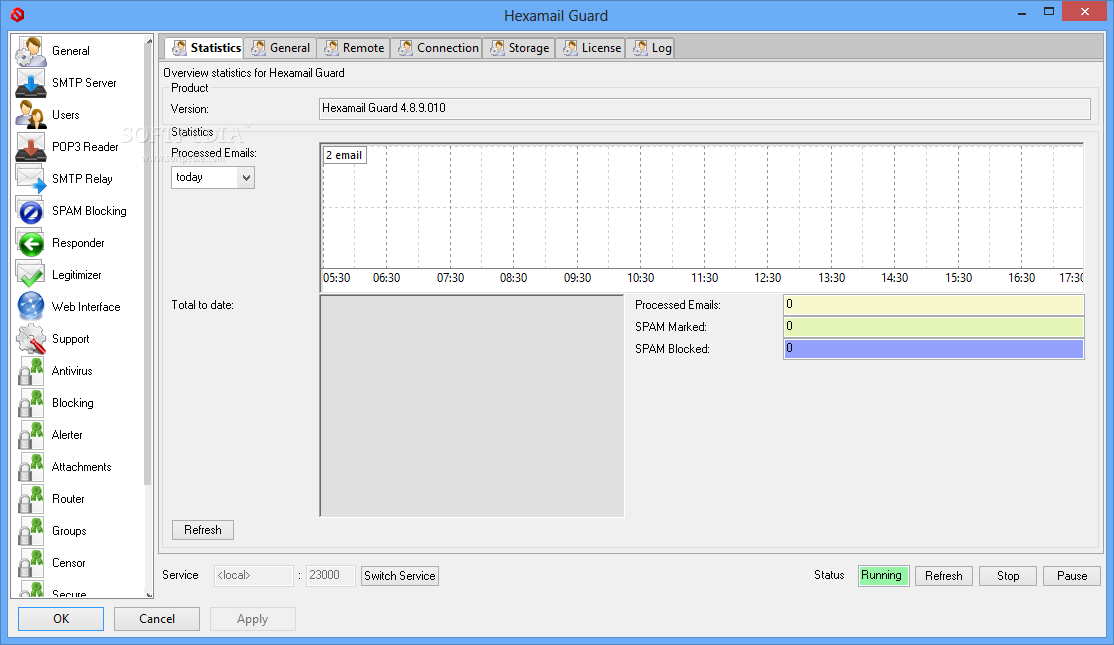Switch to the Remote tab label
Viewport: 1114px width, 645px height.
click(x=363, y=48)
